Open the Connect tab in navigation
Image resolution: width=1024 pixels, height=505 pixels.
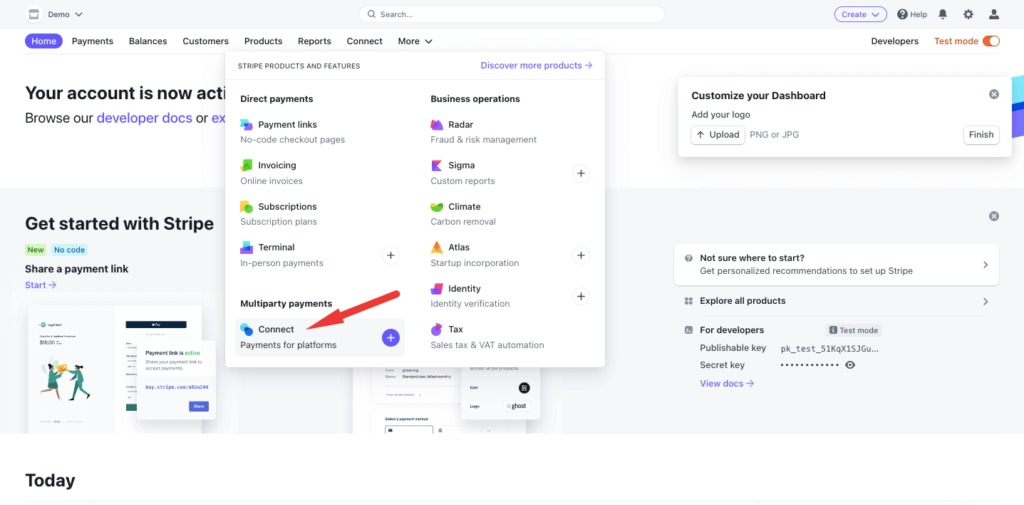[x=364, y=41]
